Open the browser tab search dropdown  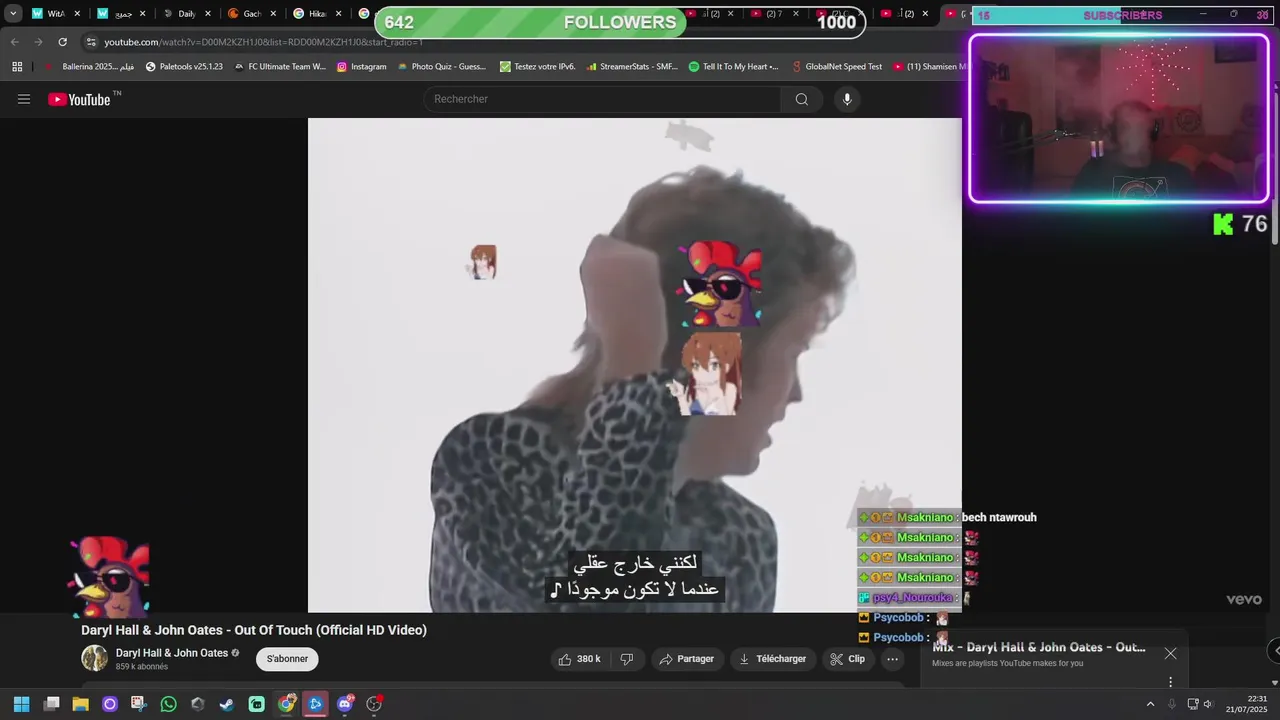[13, 14]
